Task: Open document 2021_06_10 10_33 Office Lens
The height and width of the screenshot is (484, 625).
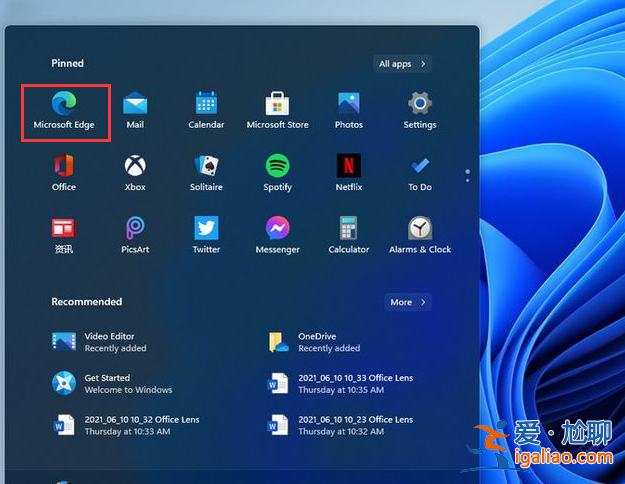Action: pyautogui.click(x=340, y=384)
